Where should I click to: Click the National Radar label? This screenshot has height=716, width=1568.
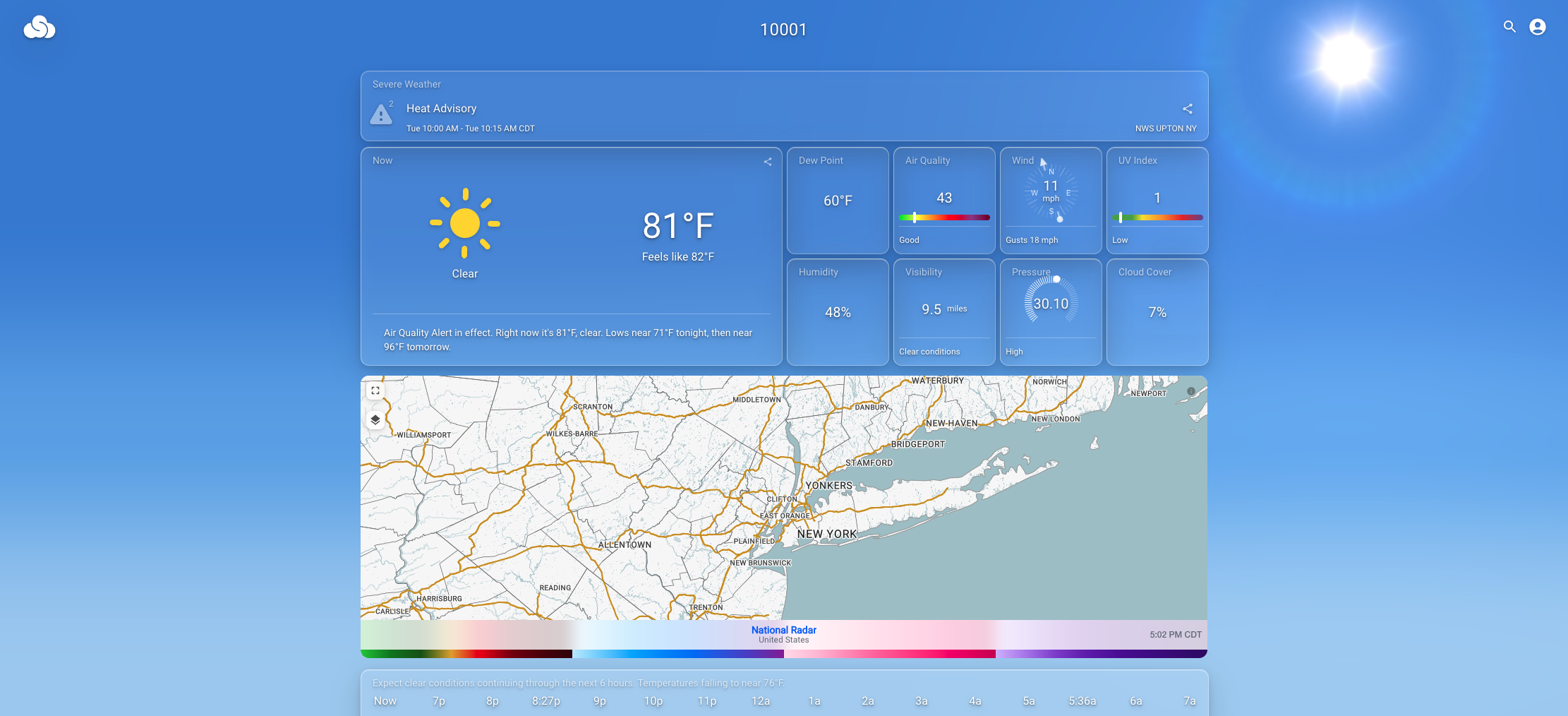[x=783, y=630]
